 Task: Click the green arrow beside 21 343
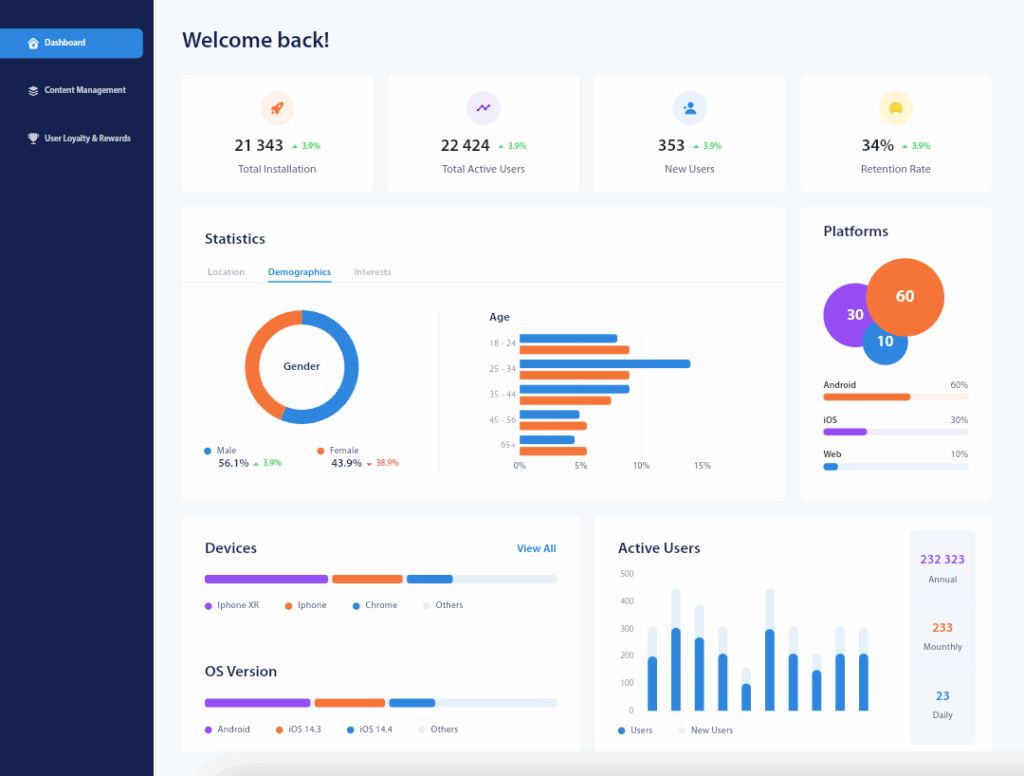tap(295, 146)
